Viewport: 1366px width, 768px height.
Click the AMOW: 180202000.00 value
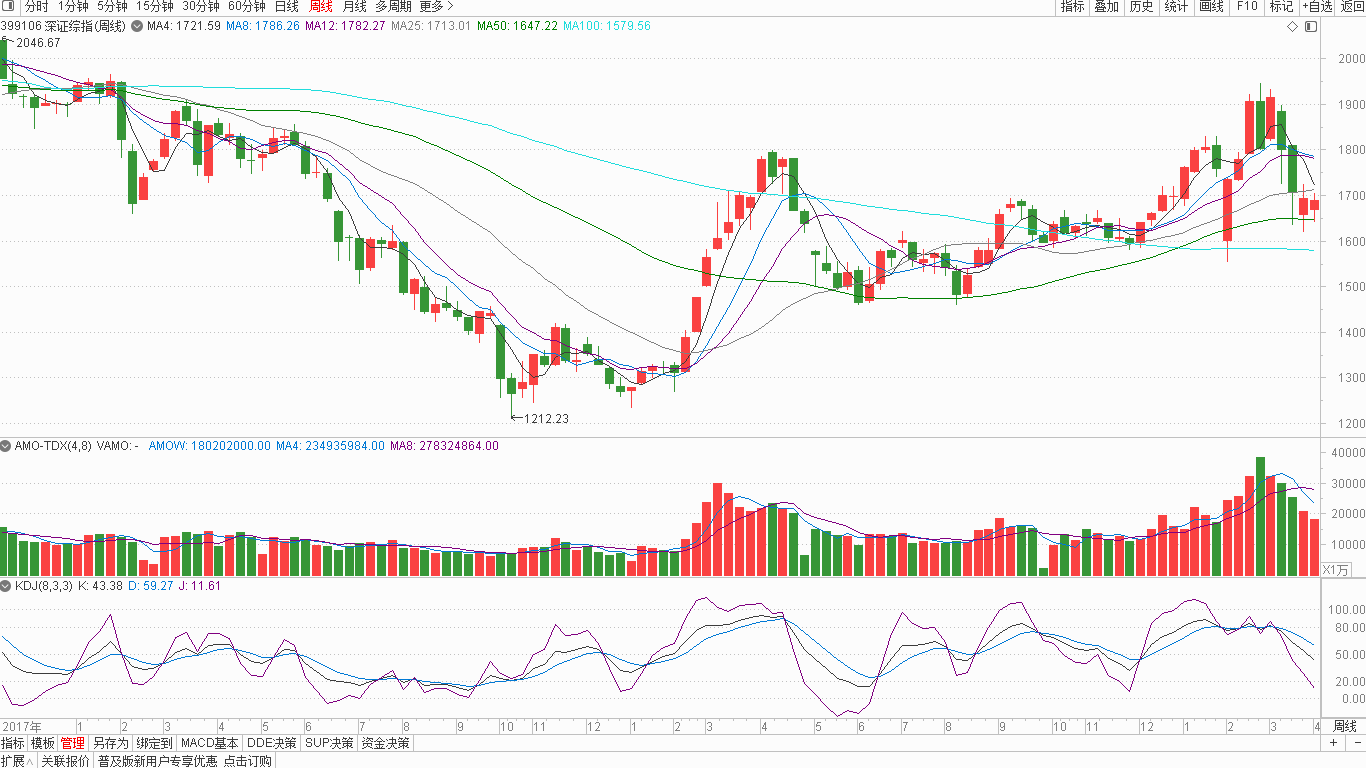[209, 446]
